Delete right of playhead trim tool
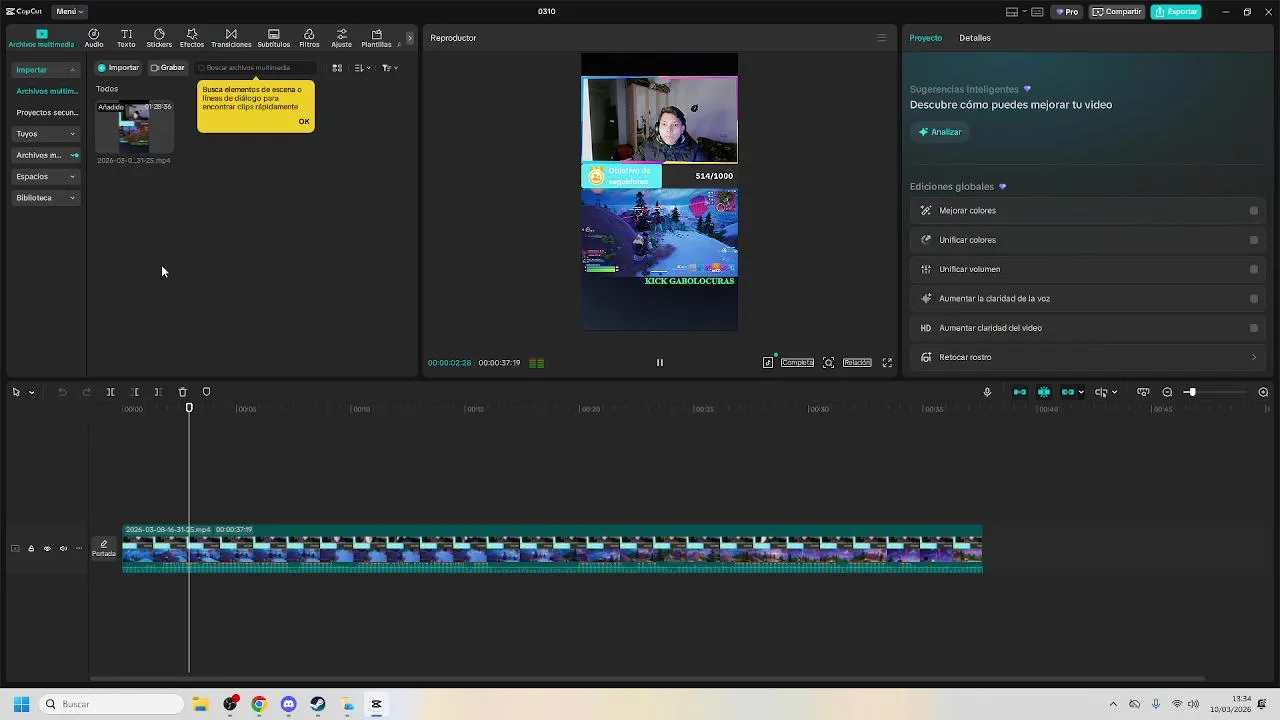1280x720 pixels. (x=158, y=392)
